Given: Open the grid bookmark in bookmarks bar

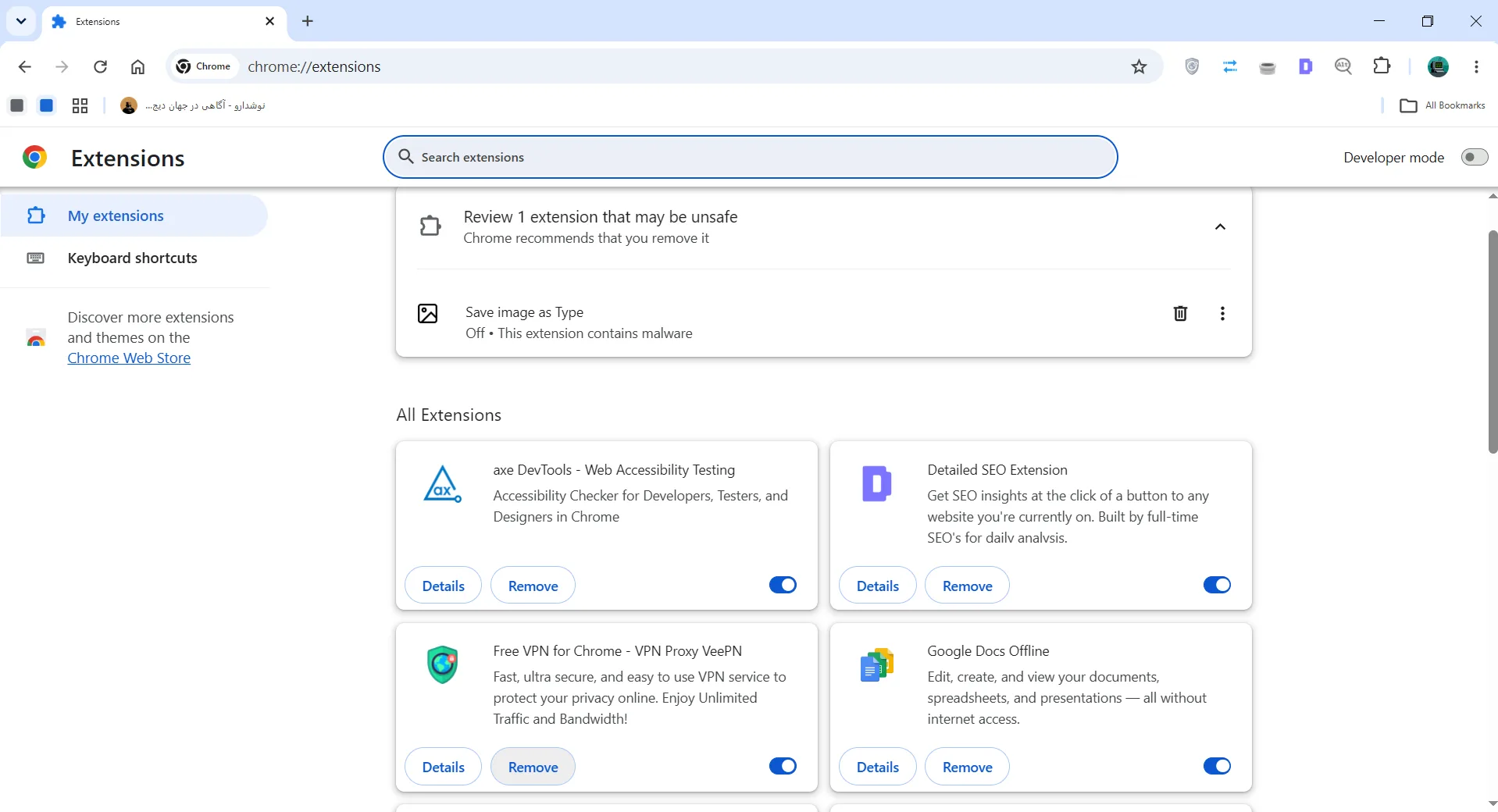Looking at the screenshot, I should (80, 105).
